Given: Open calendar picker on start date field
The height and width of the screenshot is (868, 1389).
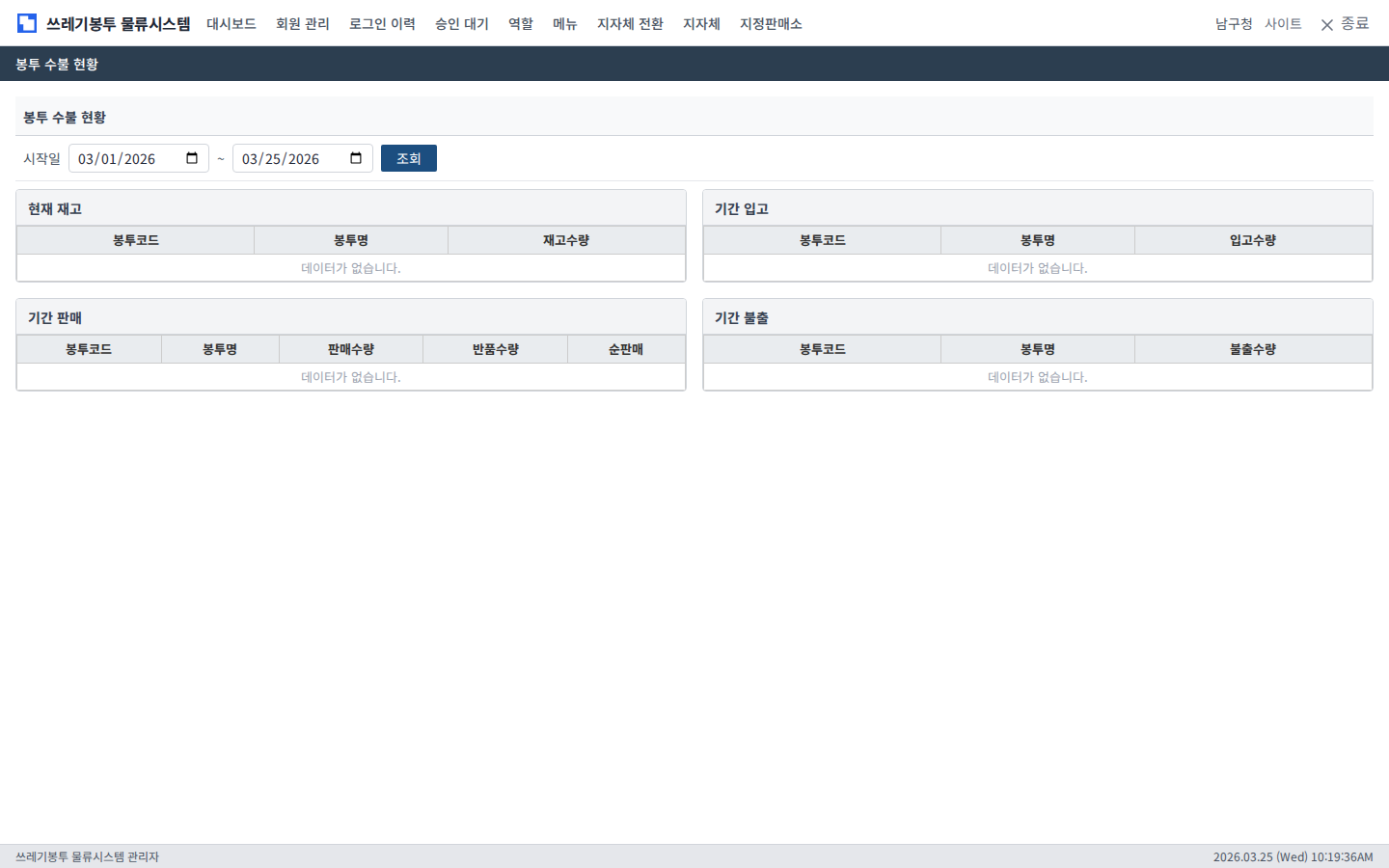Looking at the screenshot, I should (x=192, y=158).
